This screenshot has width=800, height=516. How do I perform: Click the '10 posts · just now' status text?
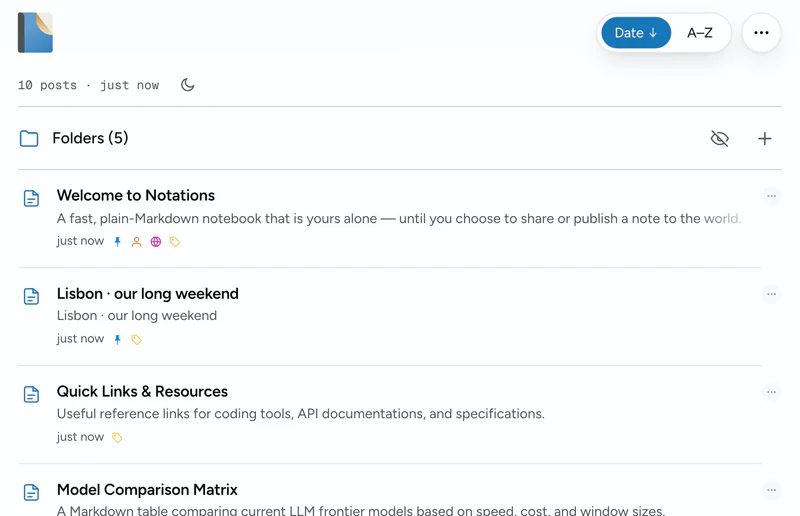click(x=88, y=85)
